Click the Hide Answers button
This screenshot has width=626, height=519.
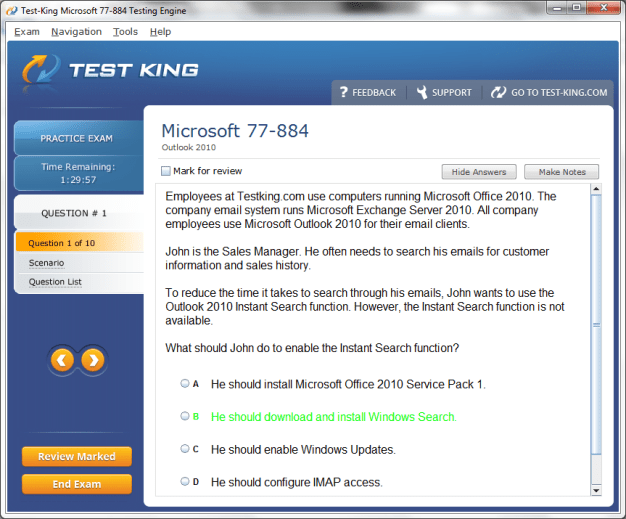point(479,172)
